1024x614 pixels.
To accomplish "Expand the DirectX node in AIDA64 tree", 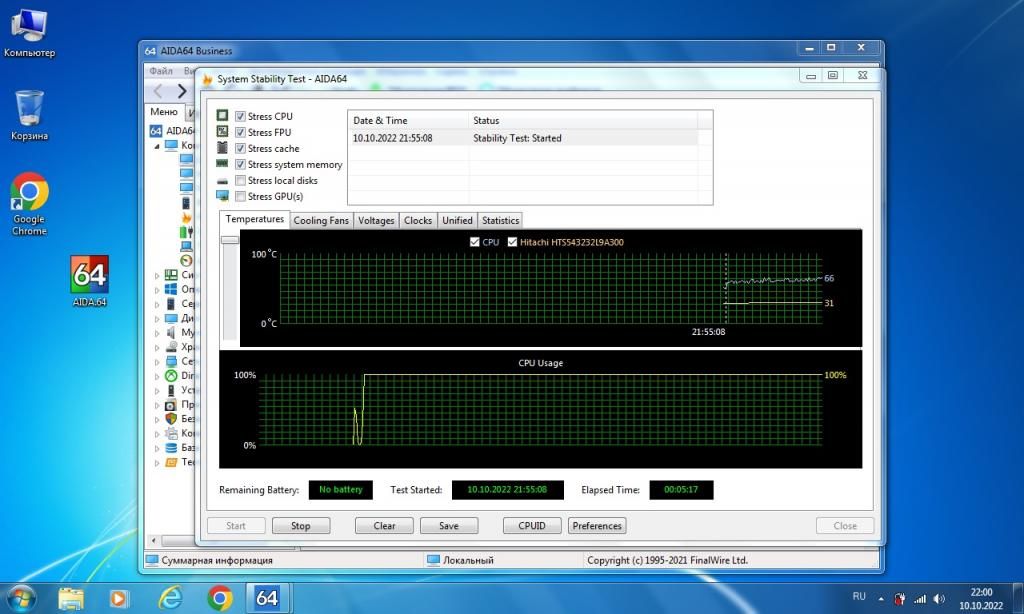I will coord(157,376).
